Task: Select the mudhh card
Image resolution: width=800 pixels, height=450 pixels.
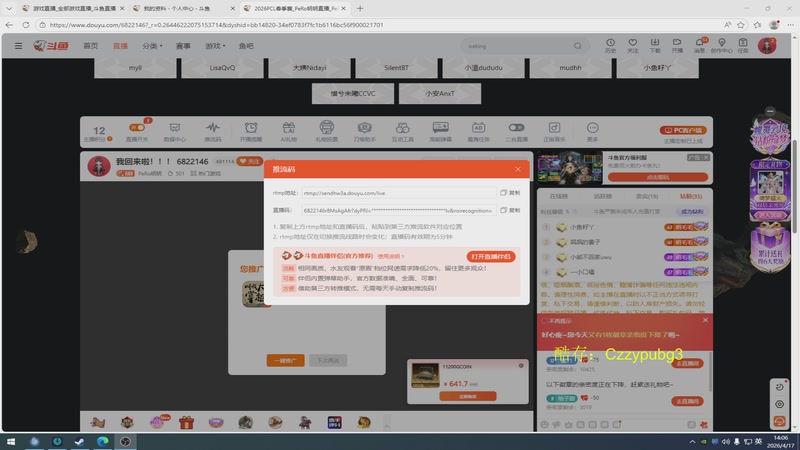Action: (x=570, y=67)
